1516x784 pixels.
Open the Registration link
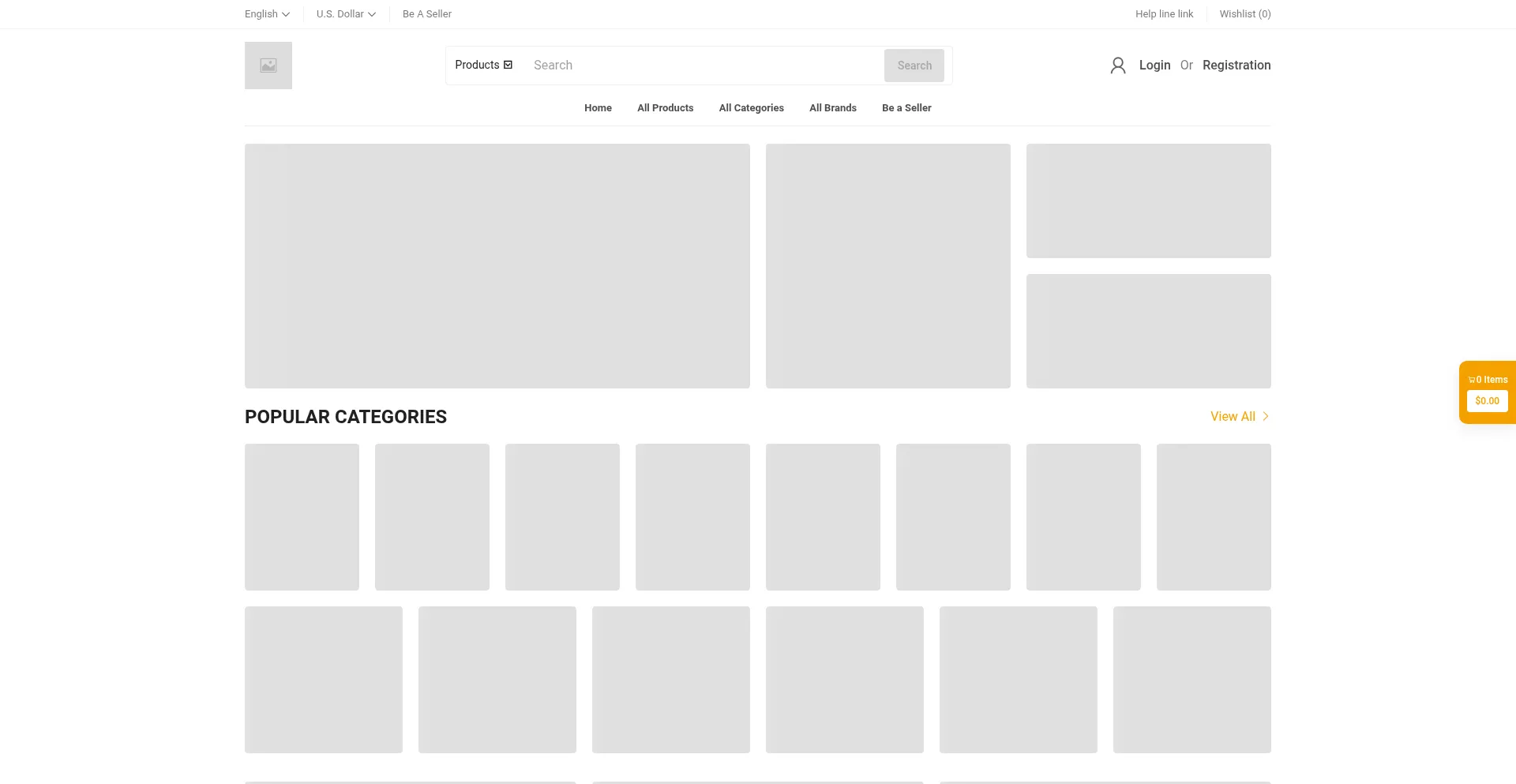coord(1236,66)
